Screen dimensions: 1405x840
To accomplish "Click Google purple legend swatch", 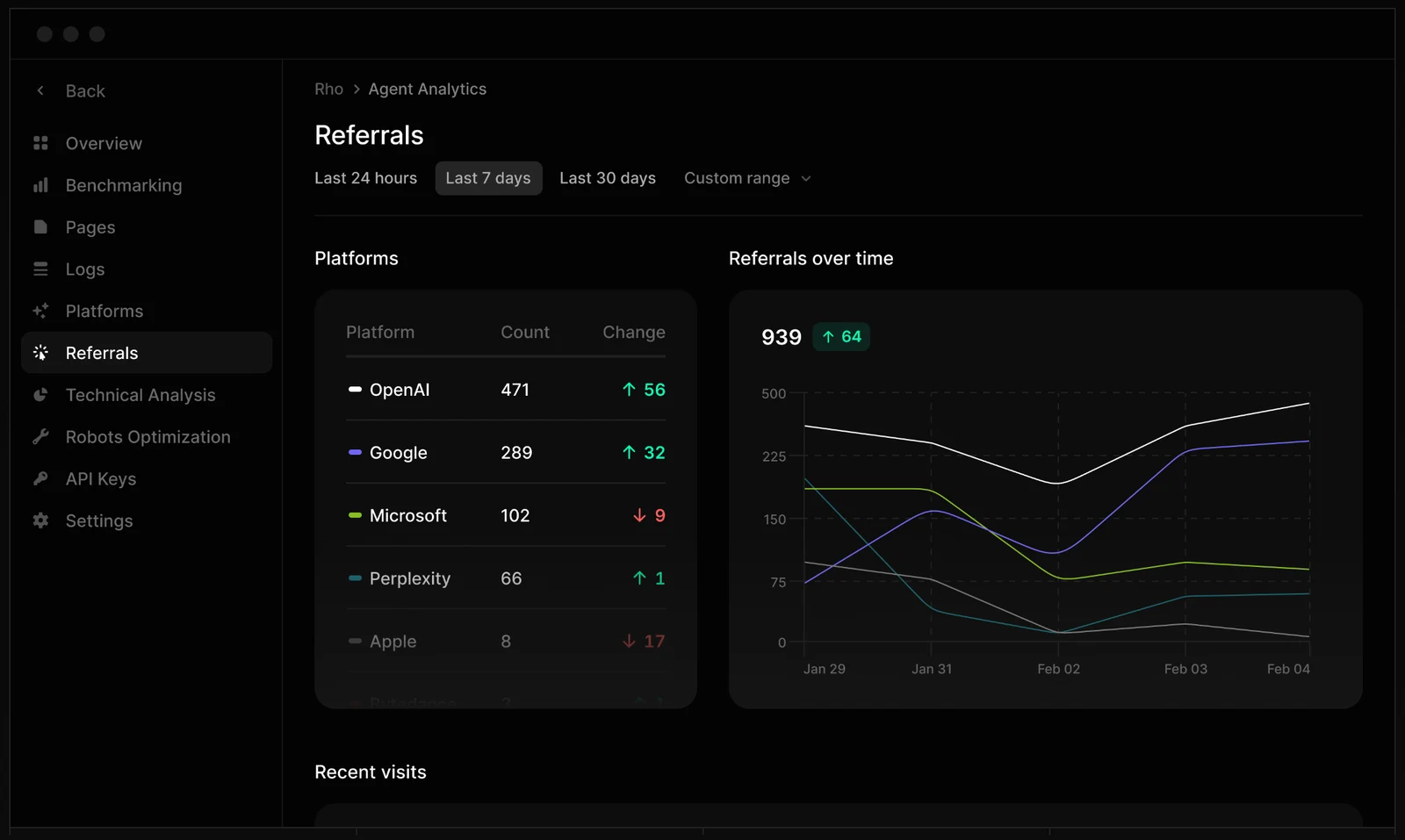I will (x=355, y=452).
